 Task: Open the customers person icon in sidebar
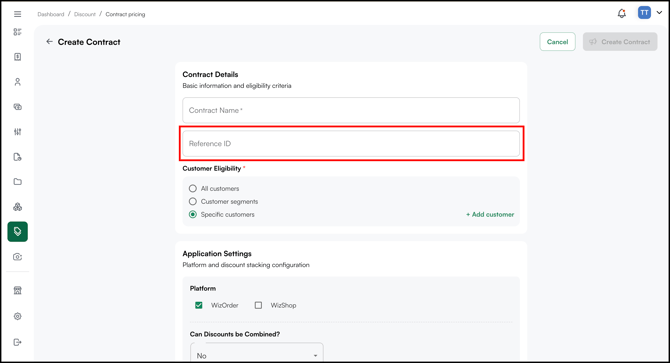coord(18,82)
